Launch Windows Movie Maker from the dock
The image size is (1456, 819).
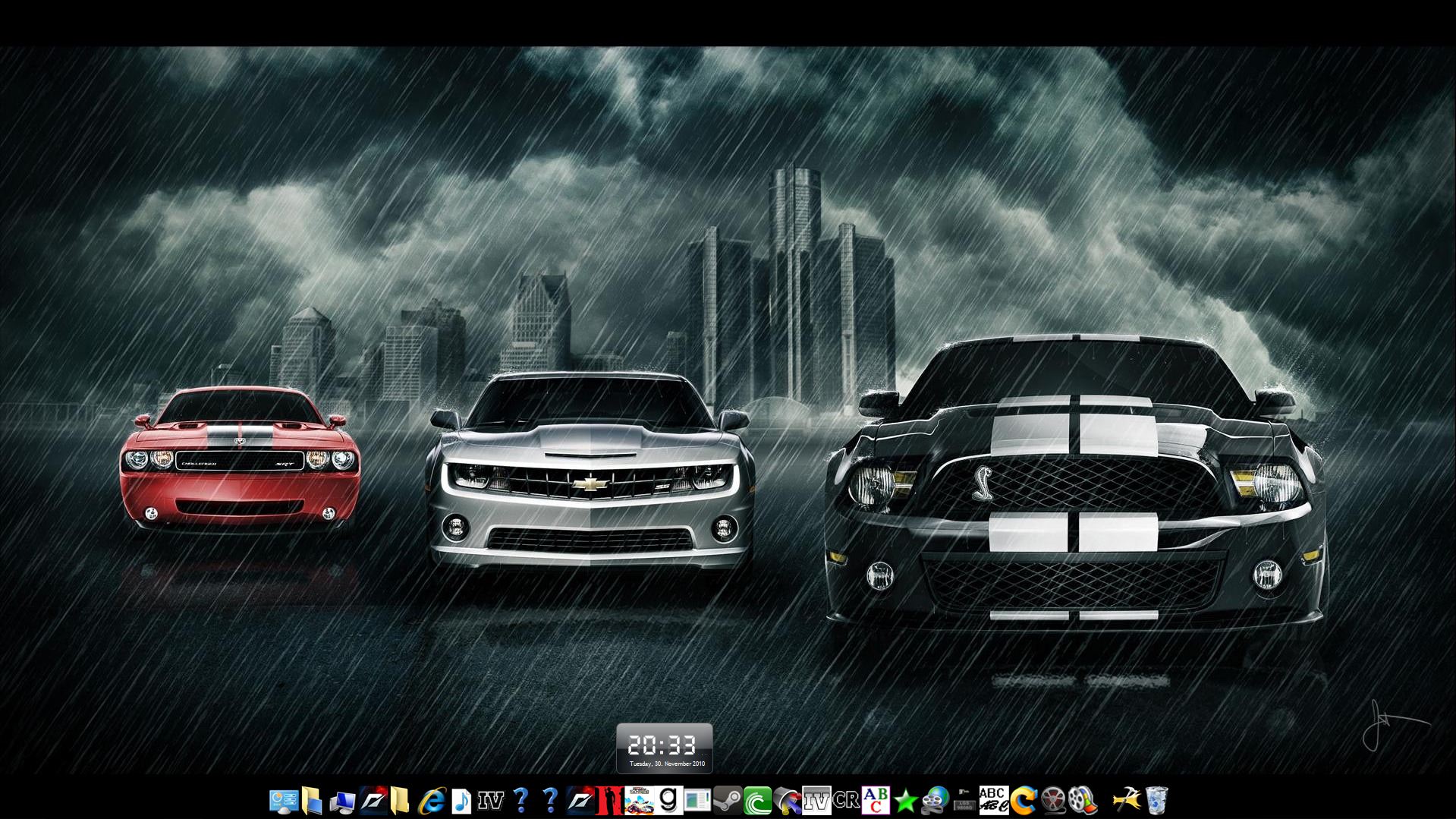coord(1083,801)
